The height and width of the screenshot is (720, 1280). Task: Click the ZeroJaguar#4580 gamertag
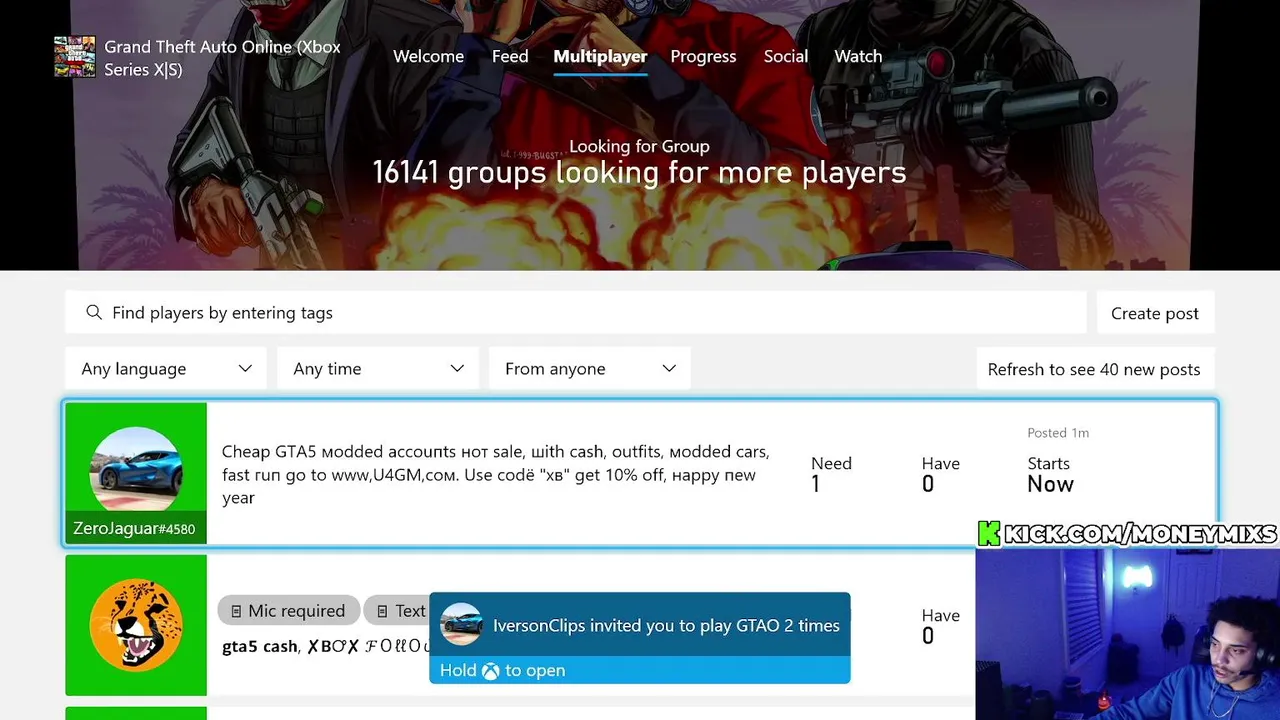(x=134, y=528)
